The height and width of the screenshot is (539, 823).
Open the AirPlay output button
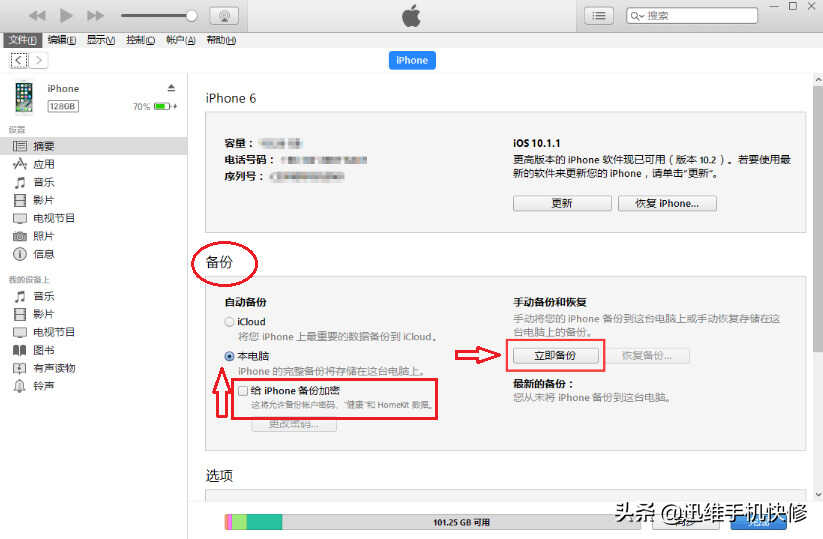click(224, 16)
